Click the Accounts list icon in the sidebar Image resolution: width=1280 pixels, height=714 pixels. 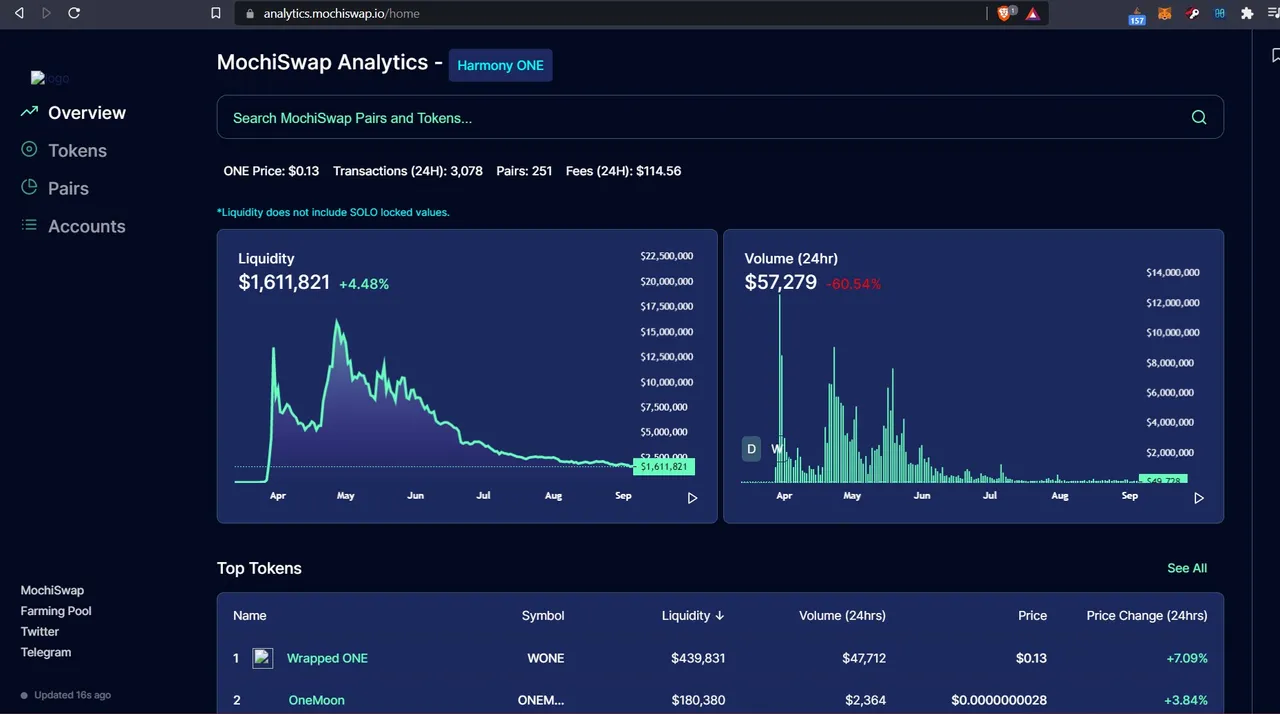coord(29,225)
